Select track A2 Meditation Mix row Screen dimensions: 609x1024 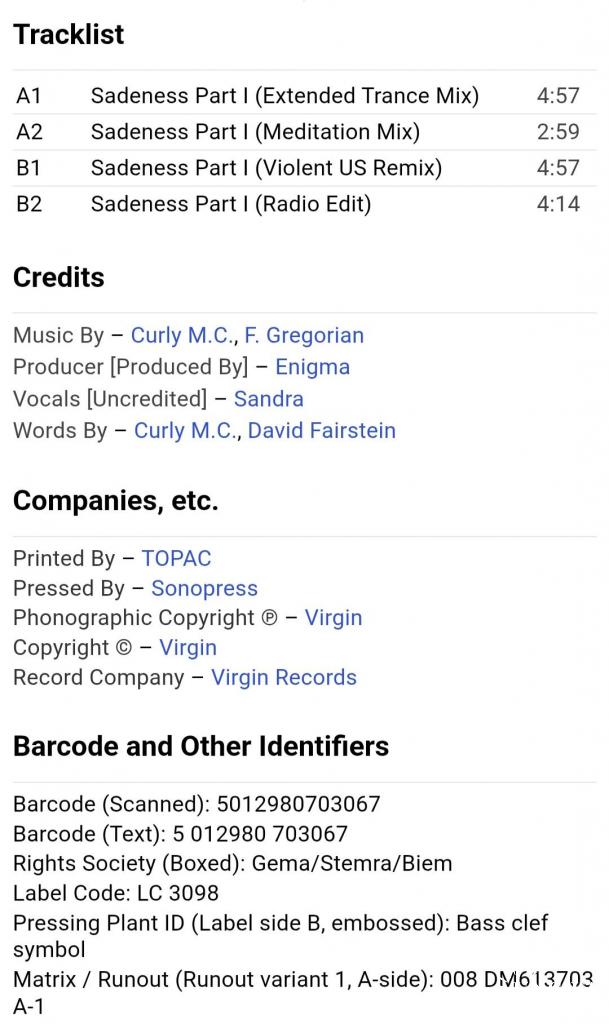255,132
